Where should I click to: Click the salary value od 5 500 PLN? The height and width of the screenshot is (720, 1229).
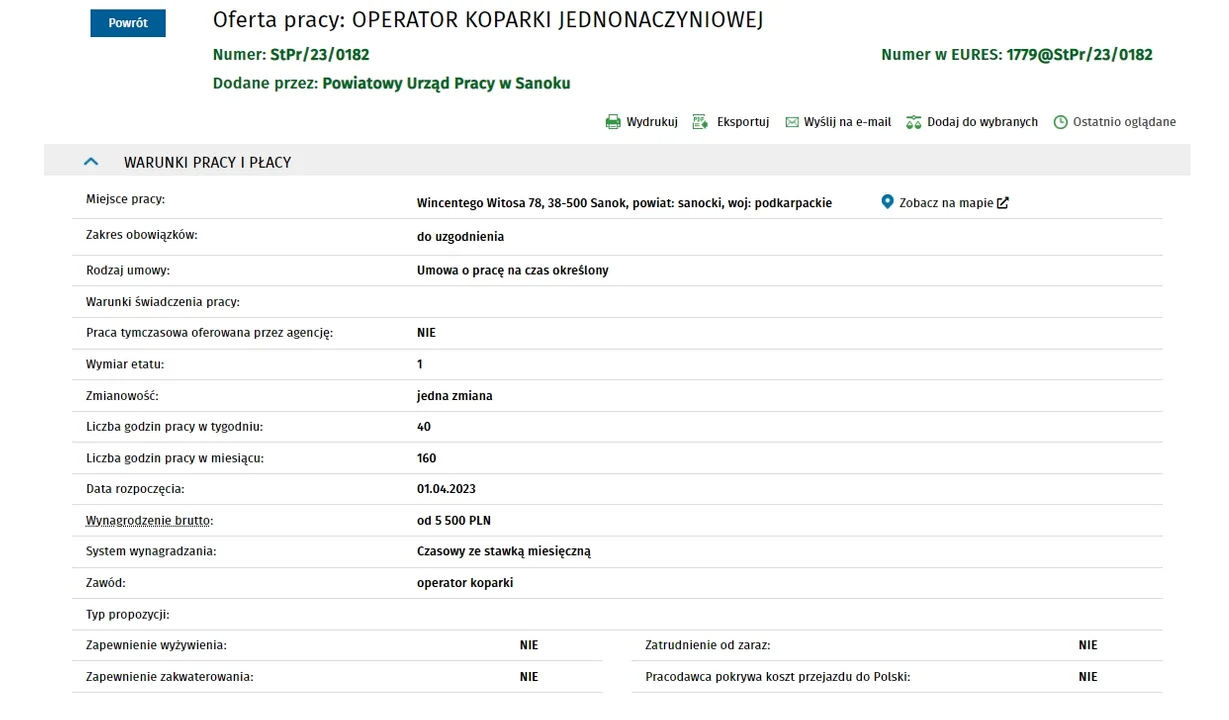click(454, 521)
